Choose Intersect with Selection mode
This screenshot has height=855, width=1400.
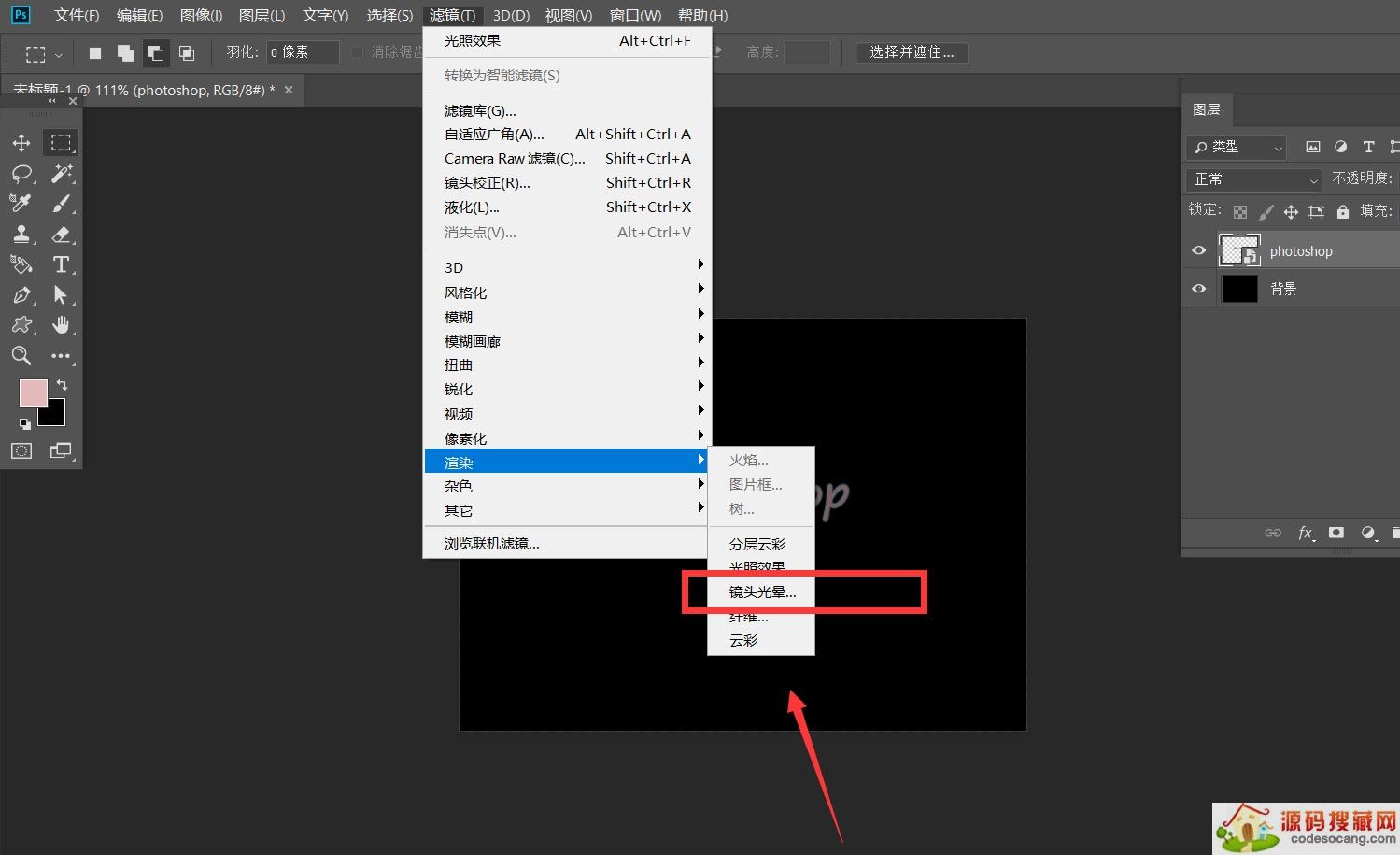187,53
